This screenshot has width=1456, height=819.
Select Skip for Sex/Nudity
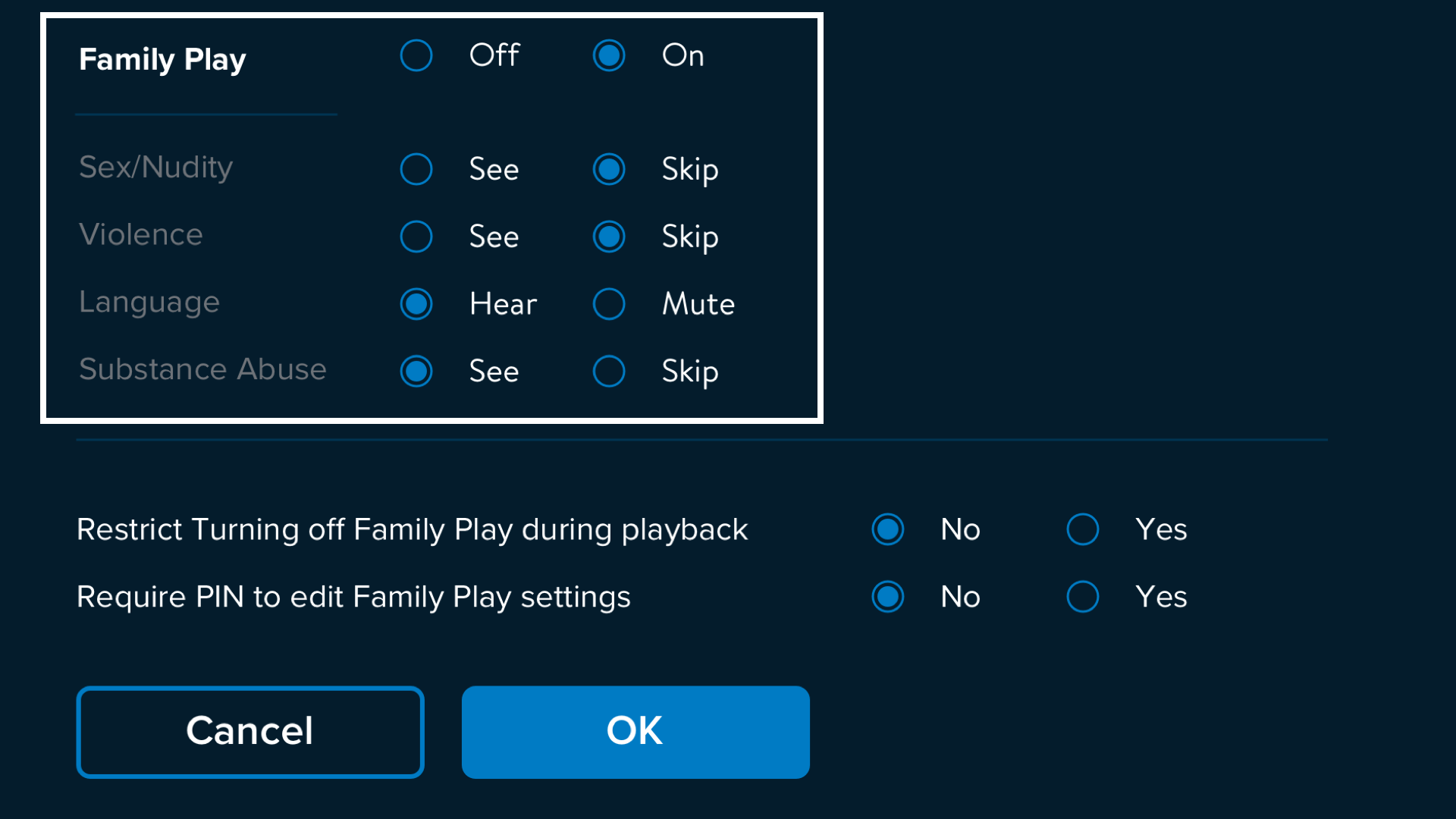click(609, 169)
